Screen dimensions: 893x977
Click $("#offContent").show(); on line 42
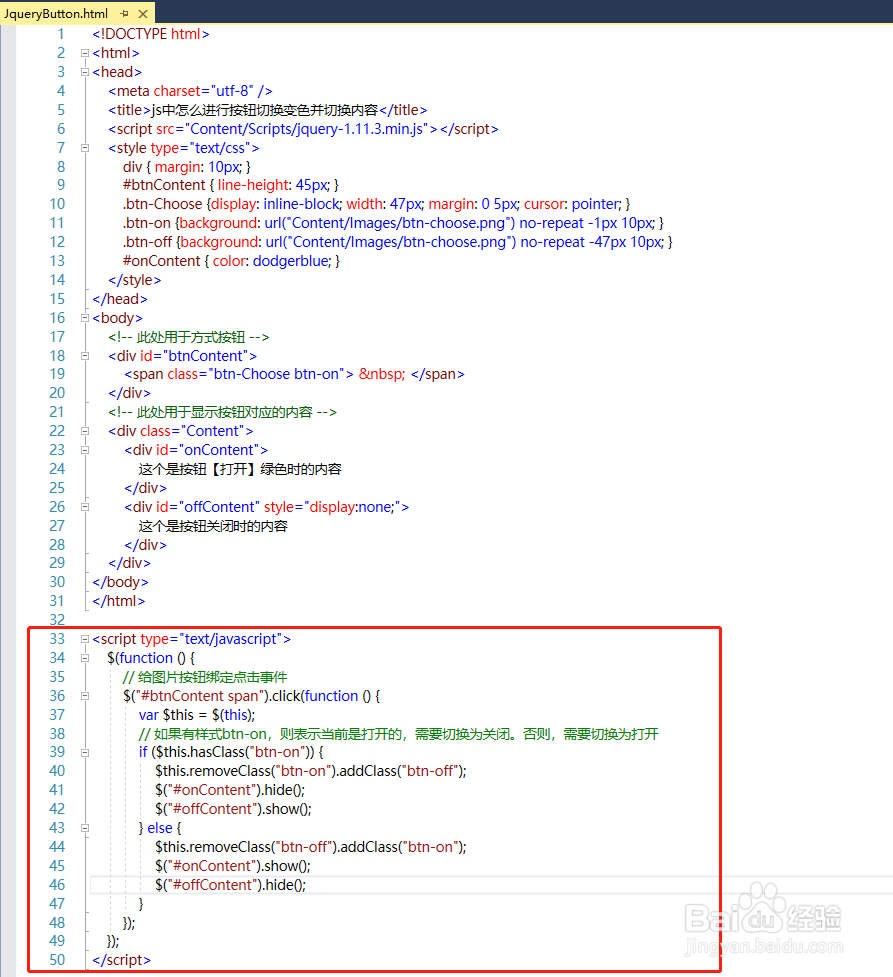pos(233,809)
